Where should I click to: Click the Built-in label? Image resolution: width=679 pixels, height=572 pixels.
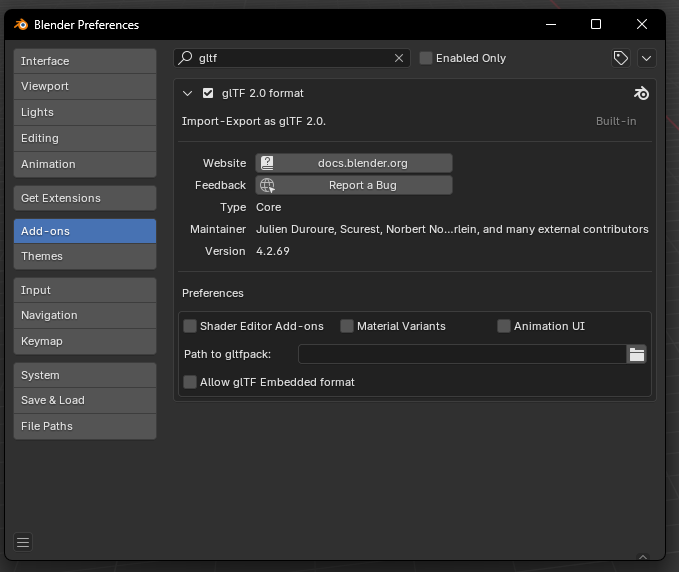616,121
